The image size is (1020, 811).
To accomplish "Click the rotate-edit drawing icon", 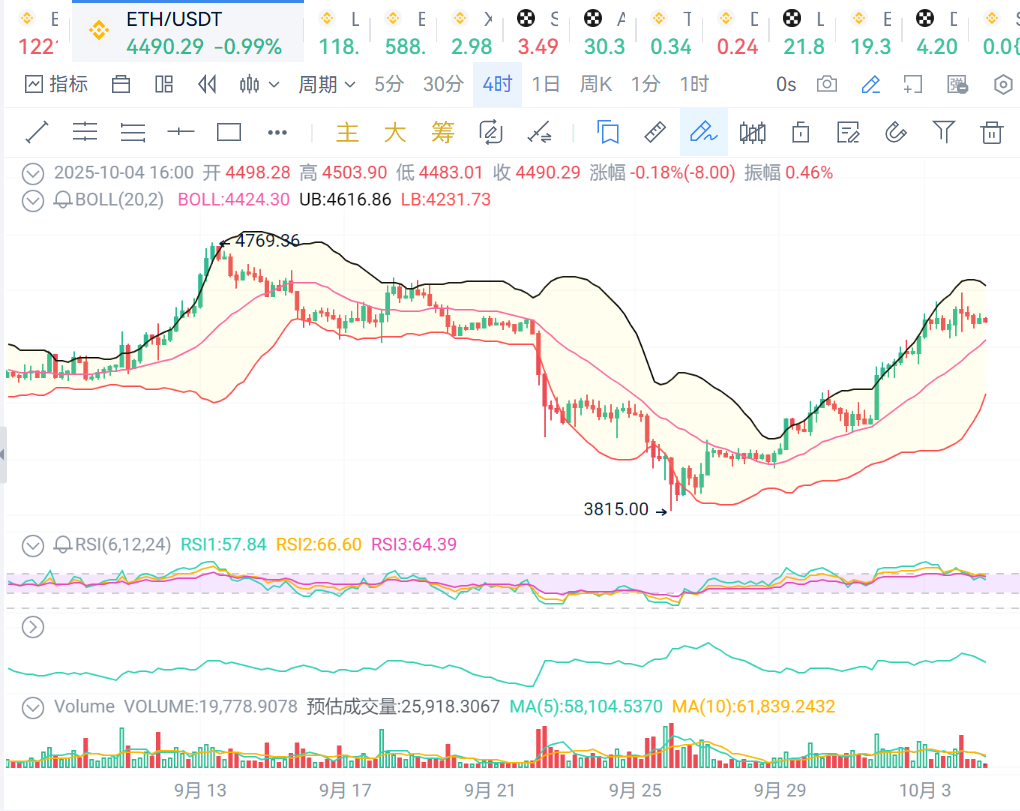I will (x=491, y=133).
